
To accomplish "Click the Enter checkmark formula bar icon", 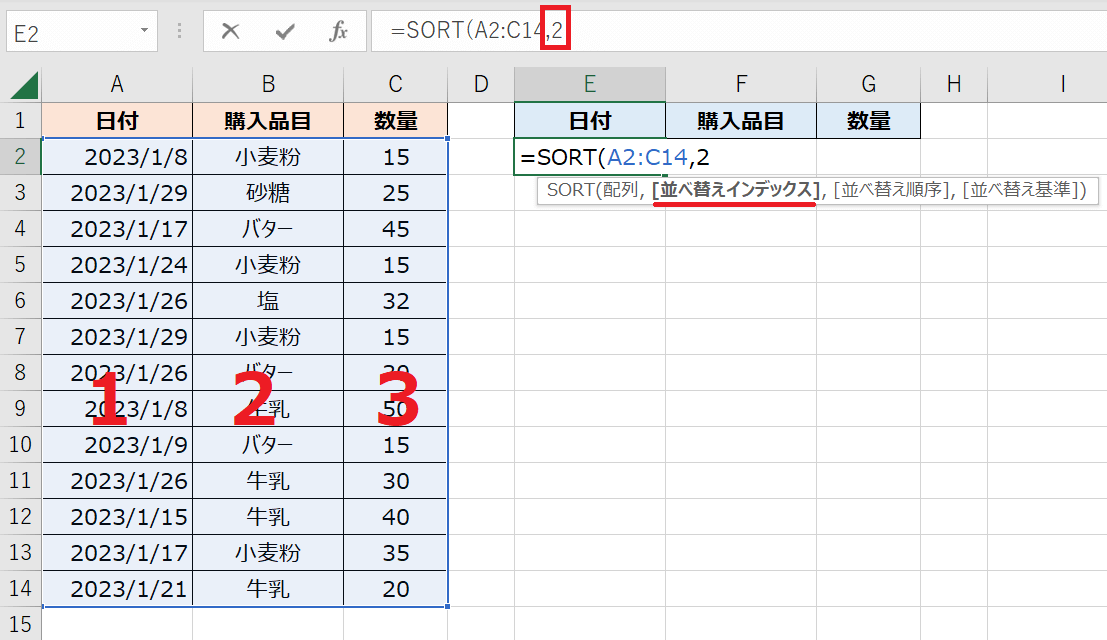I will click(285, 31).
